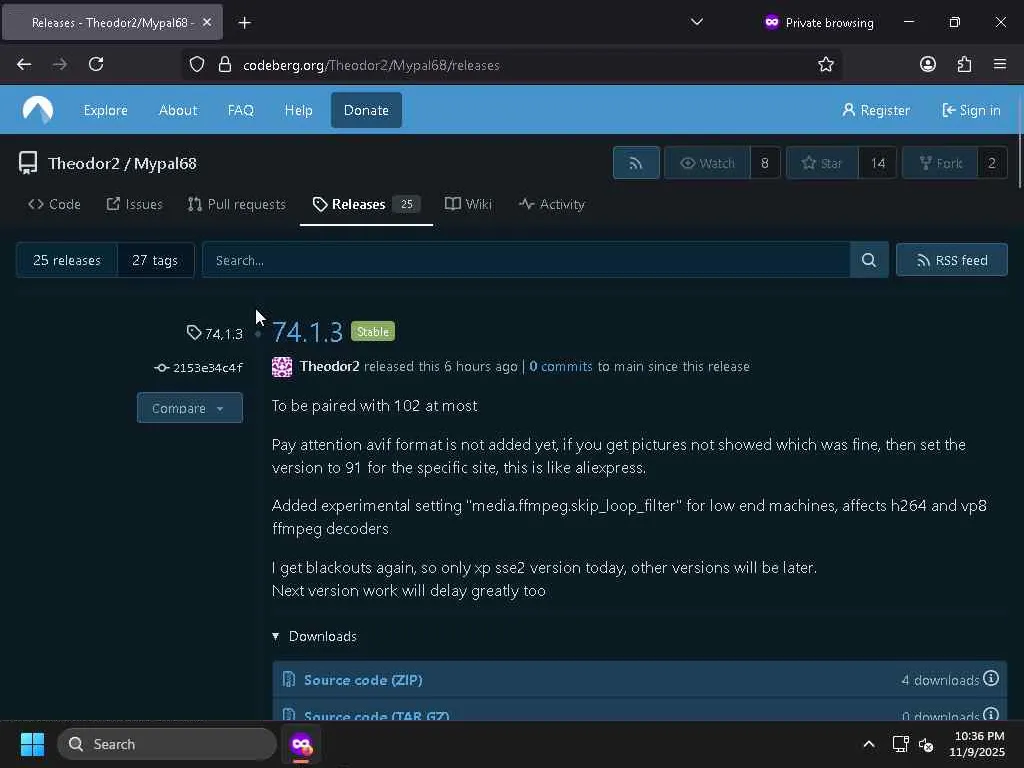This screenshot has width=1024, height=768.
Task: Go back to the previous page
Action: (x=24, y=64)
